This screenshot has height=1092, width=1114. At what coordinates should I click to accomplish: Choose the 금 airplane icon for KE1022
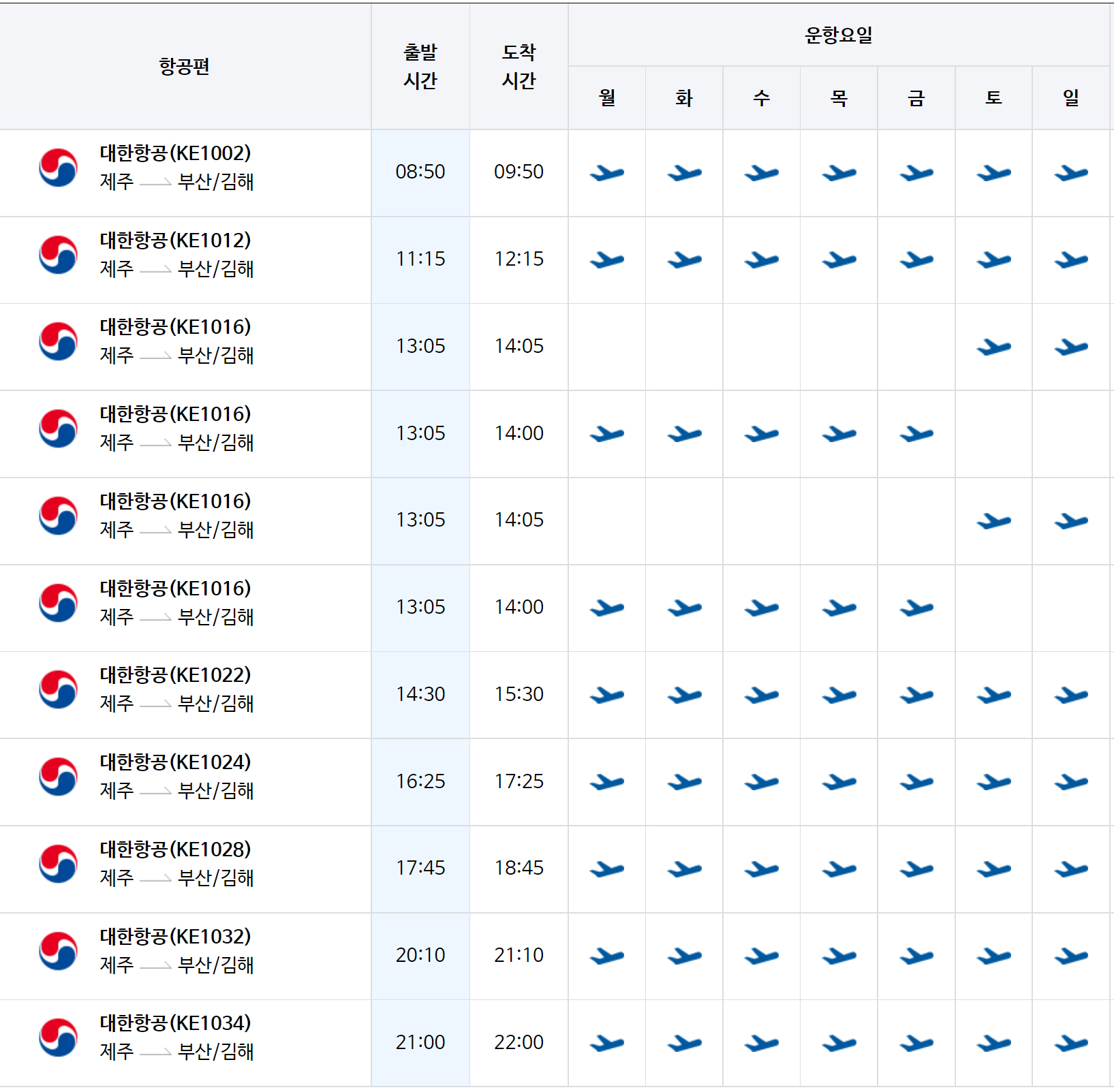click(x=916, y=696)
